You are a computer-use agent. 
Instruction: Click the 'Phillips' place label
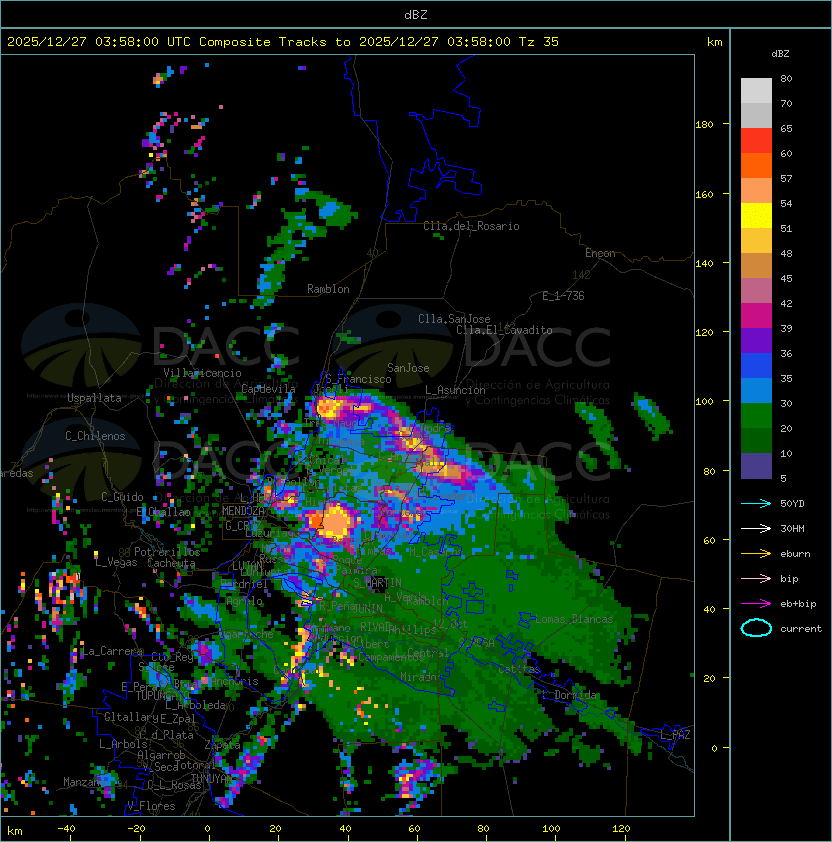pos(412,629)
